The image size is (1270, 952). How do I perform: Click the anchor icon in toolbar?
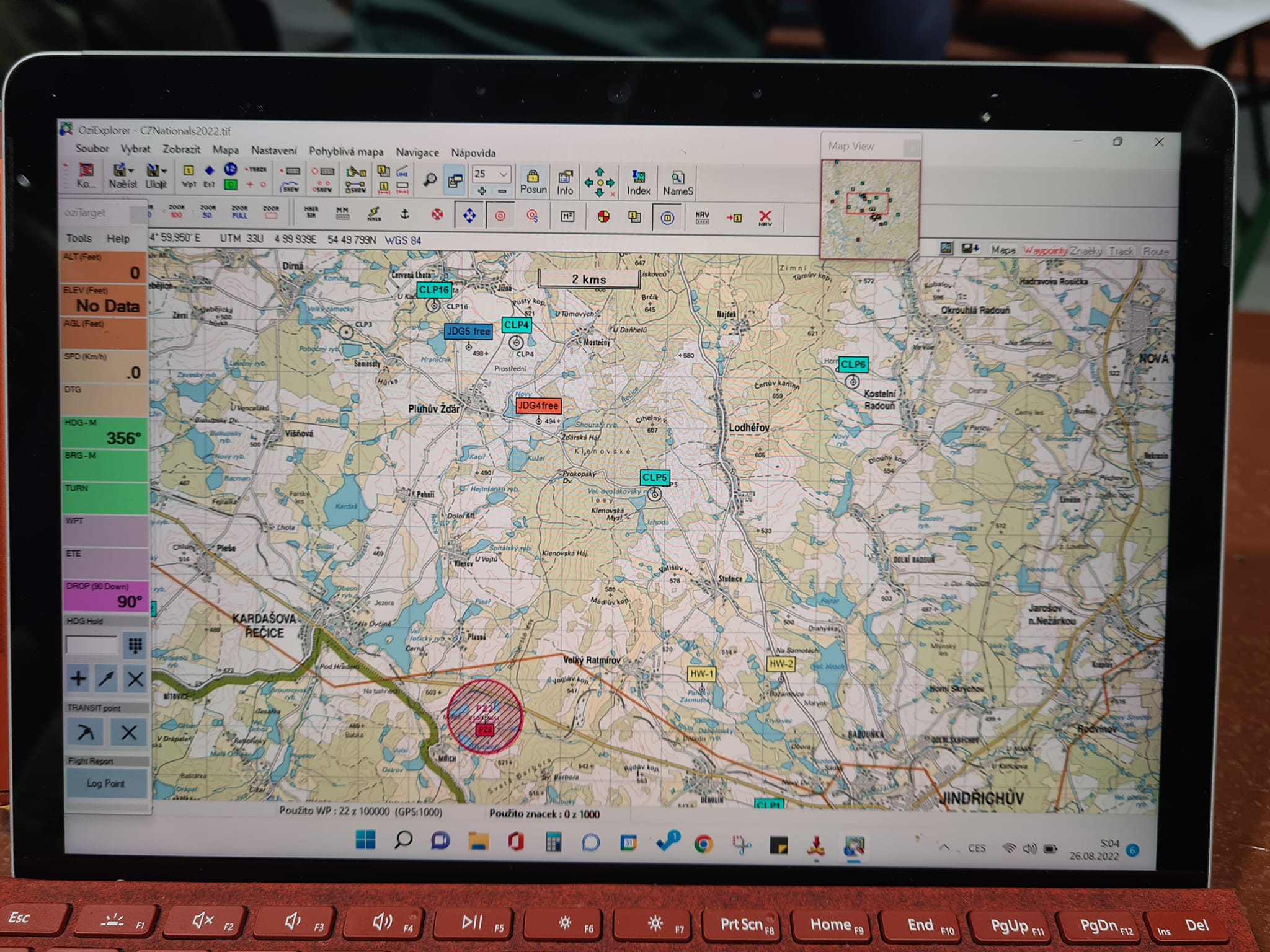tap(404, 214)
